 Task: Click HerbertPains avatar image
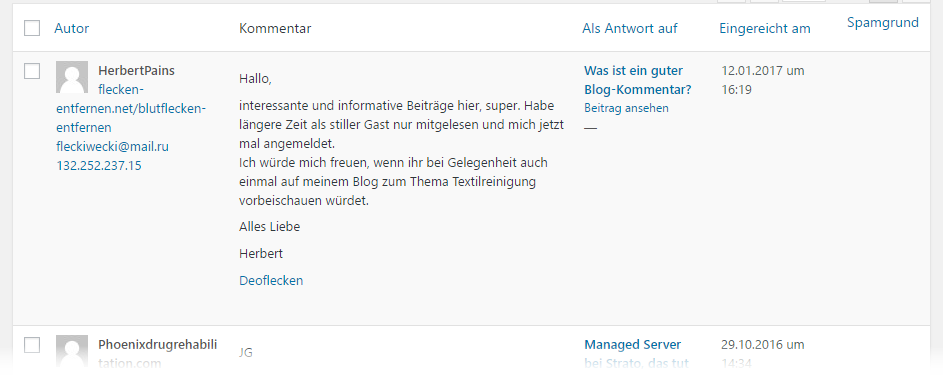[72, 77]
